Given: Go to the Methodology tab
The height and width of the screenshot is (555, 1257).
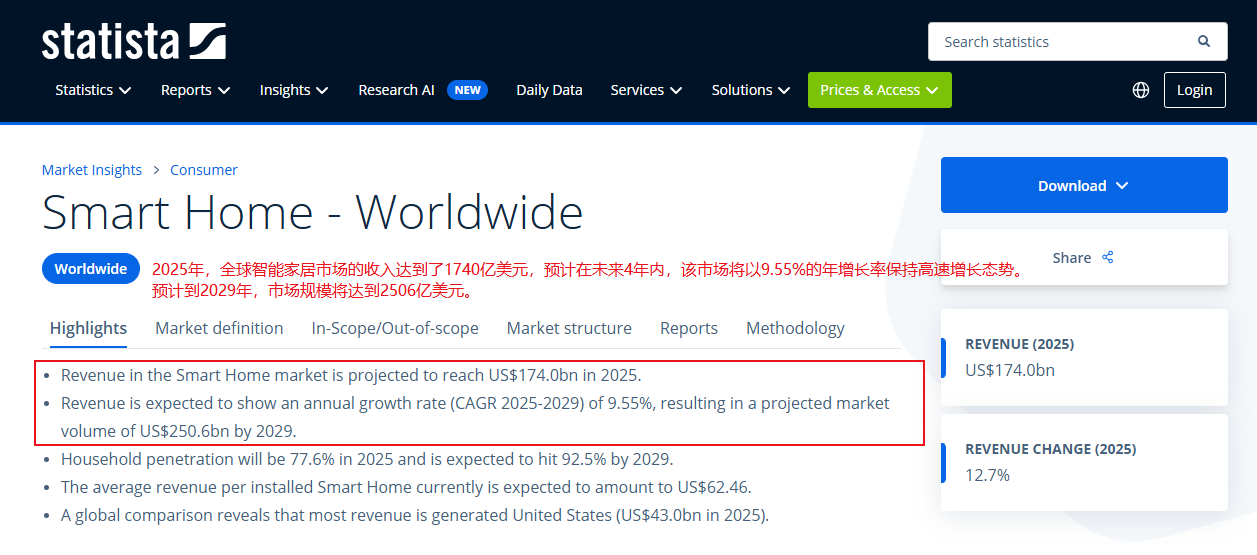Looking at the screenshot, I should click(x=795, y=328).
